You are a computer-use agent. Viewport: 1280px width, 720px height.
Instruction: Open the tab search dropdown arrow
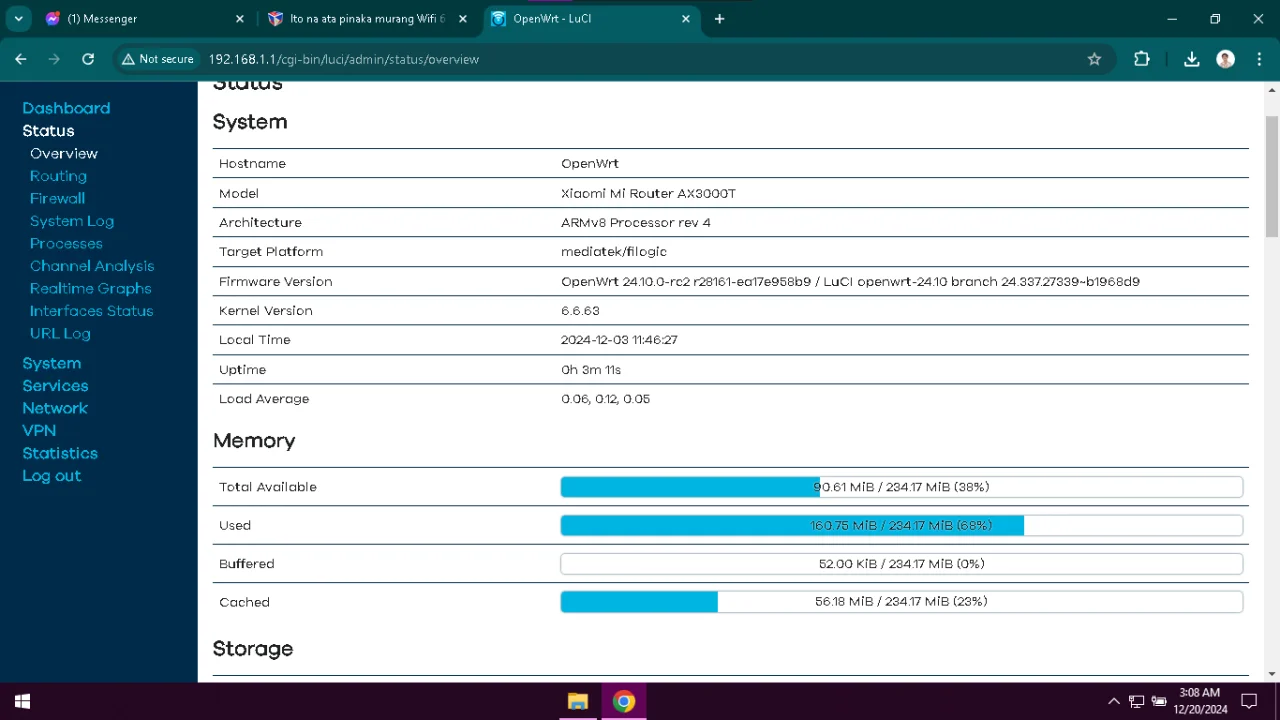coord(18,19)
